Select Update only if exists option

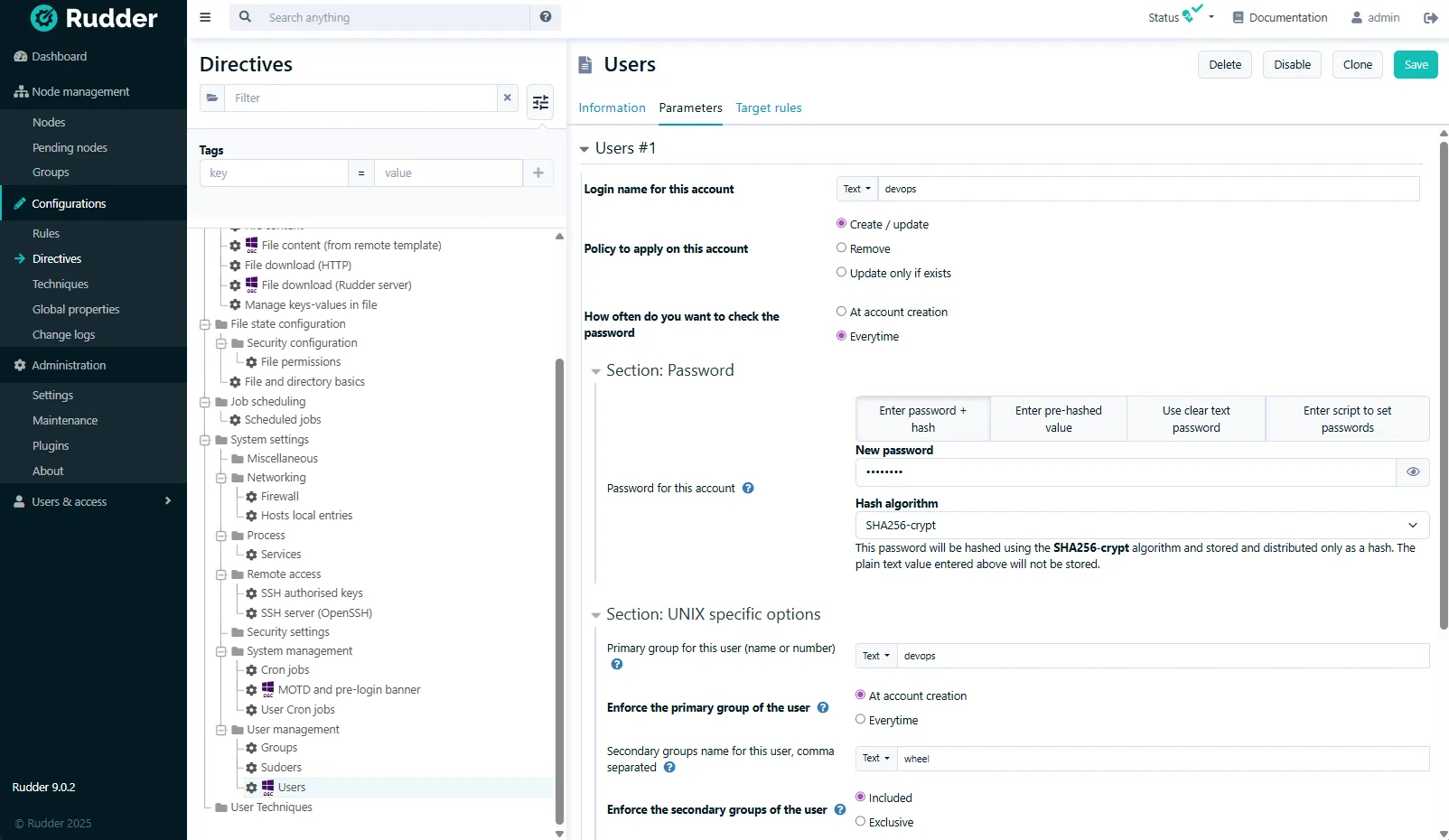(x=841, y=273)
